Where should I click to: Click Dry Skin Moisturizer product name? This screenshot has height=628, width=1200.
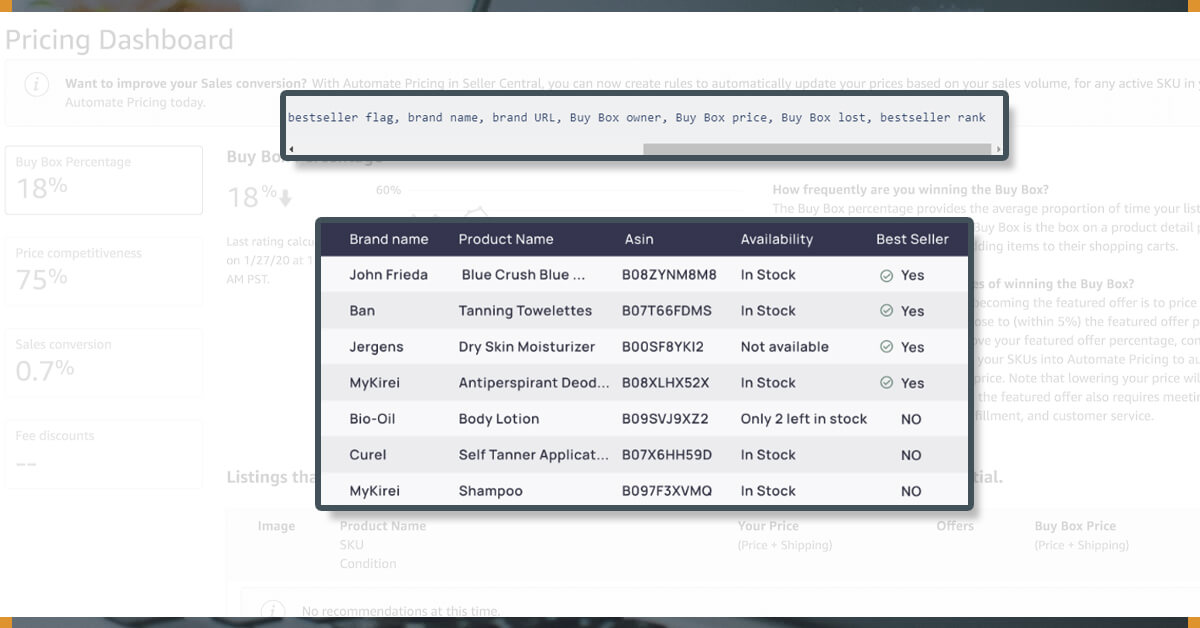[x=527, y=347]
